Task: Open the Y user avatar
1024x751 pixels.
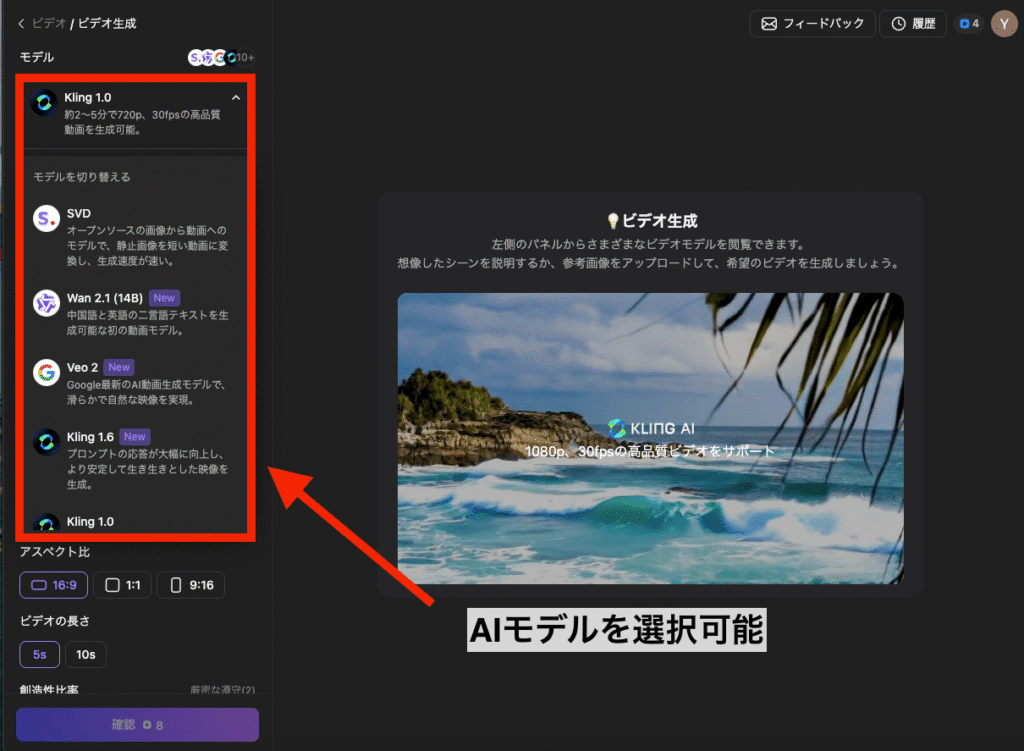Action: (x=1004, y=24)
